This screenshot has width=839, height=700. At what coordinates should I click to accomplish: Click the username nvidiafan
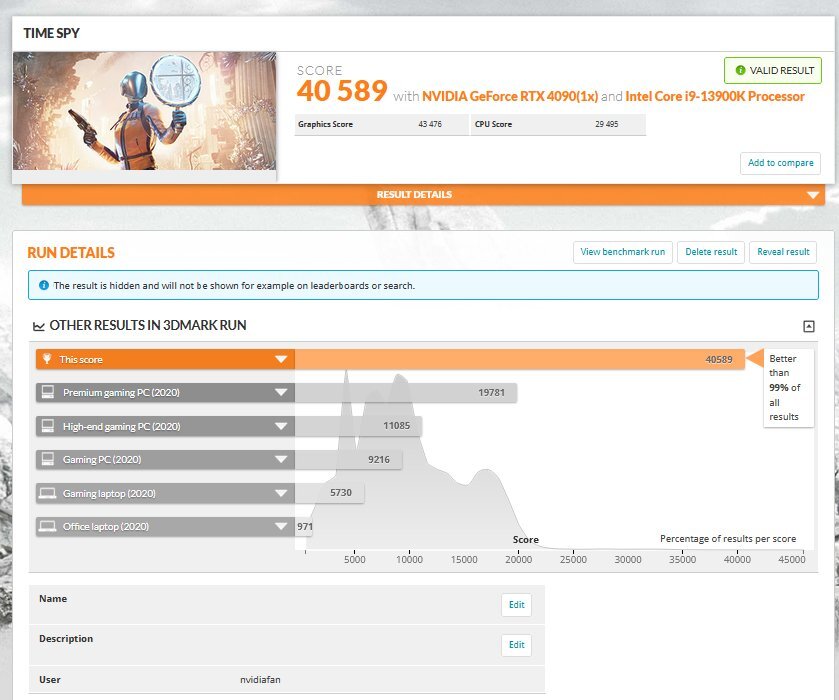click(x=260, y=680)
